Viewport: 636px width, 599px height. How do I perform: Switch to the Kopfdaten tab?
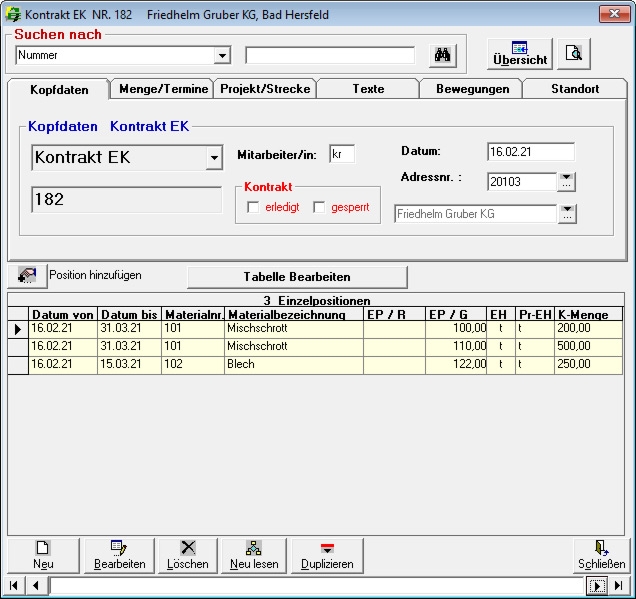tap(59, 90)
